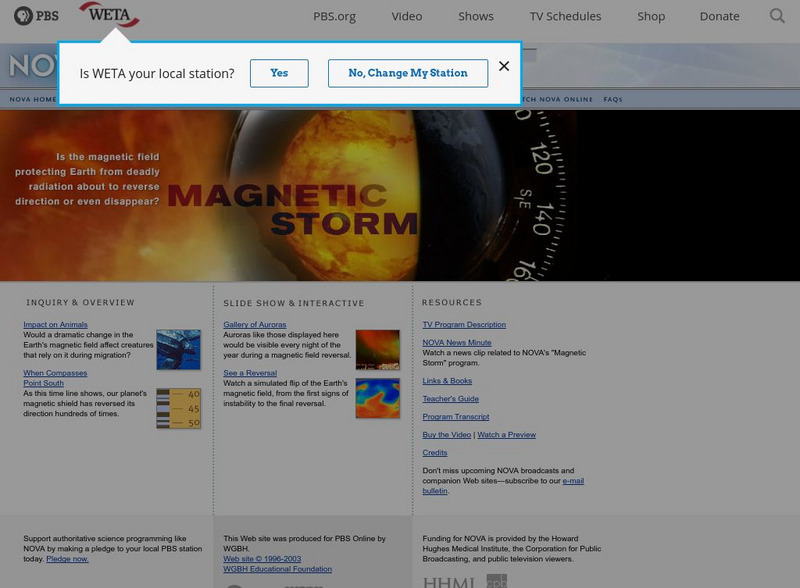This screenshot has height=588, width=800.
Task: Open the Teacher's Guide link
Action: click(450, 399)
